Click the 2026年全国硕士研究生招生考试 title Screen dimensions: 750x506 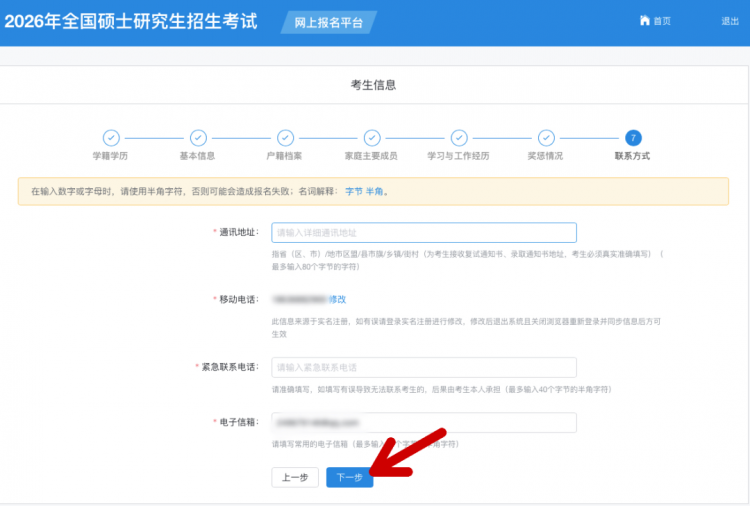click(x=131, y=21)
